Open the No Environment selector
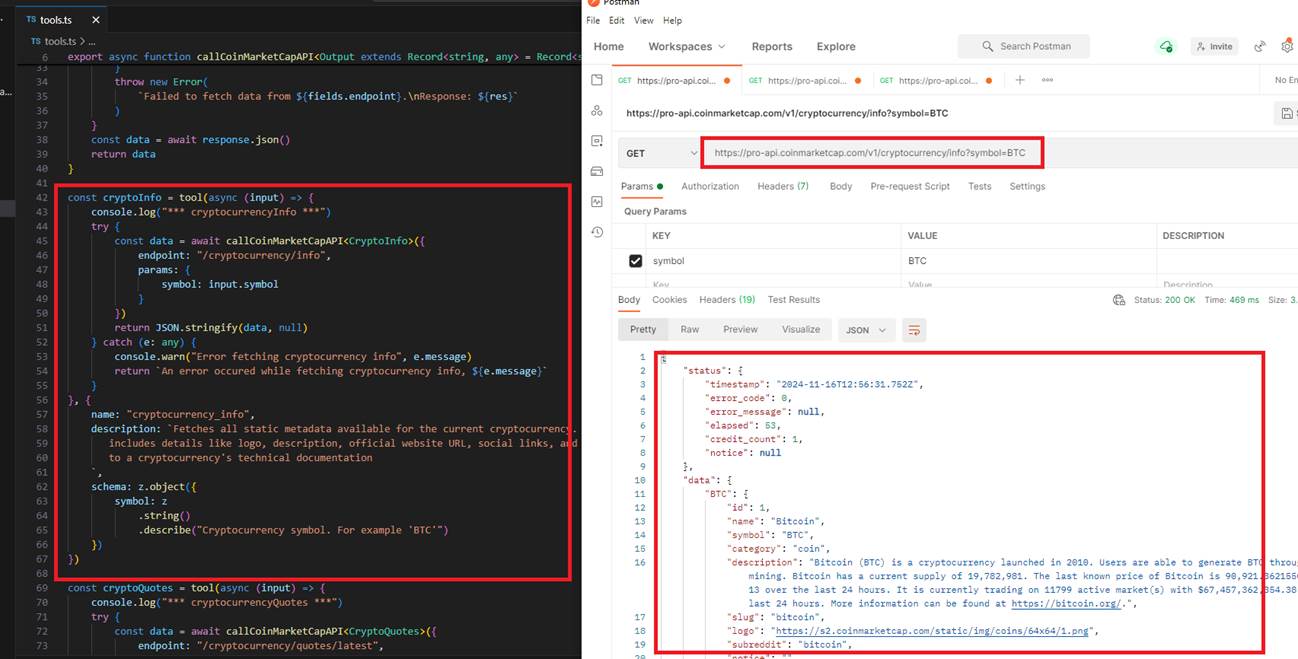The image size is (1298, 659). (1286, 80)
